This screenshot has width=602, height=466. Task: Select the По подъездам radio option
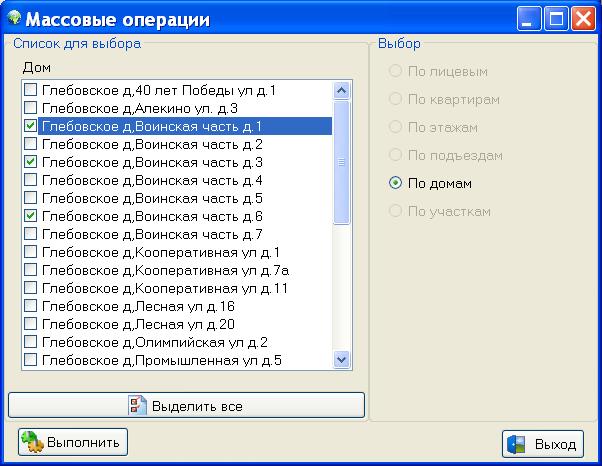tap(395, 155)
